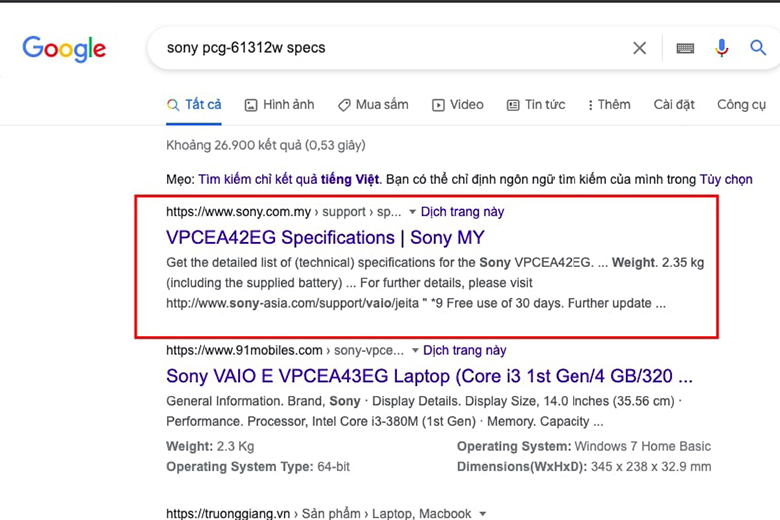The height and width of the screenshot is (520, 780).
Task: Click 'Tìm kiếm chỉ kết quả tiếng Việt' link
Action: 289,179
